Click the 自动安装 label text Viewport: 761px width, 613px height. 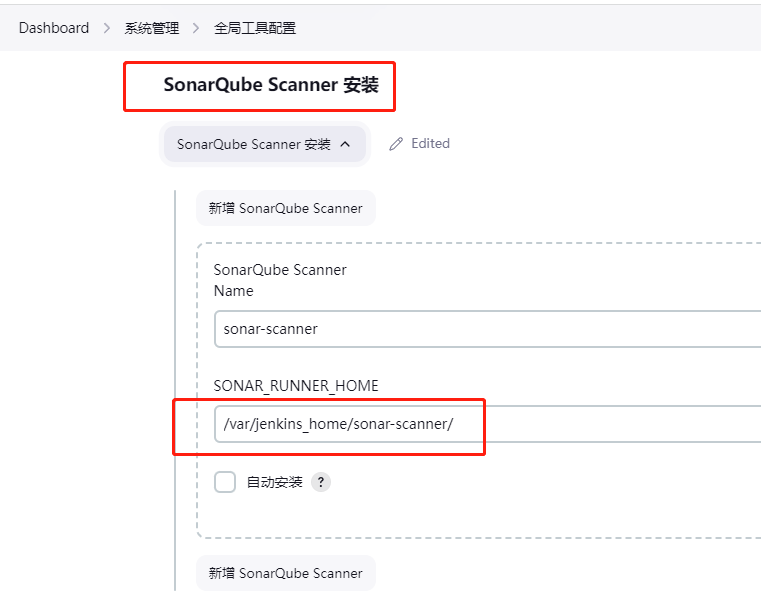(x=275, y=482)
